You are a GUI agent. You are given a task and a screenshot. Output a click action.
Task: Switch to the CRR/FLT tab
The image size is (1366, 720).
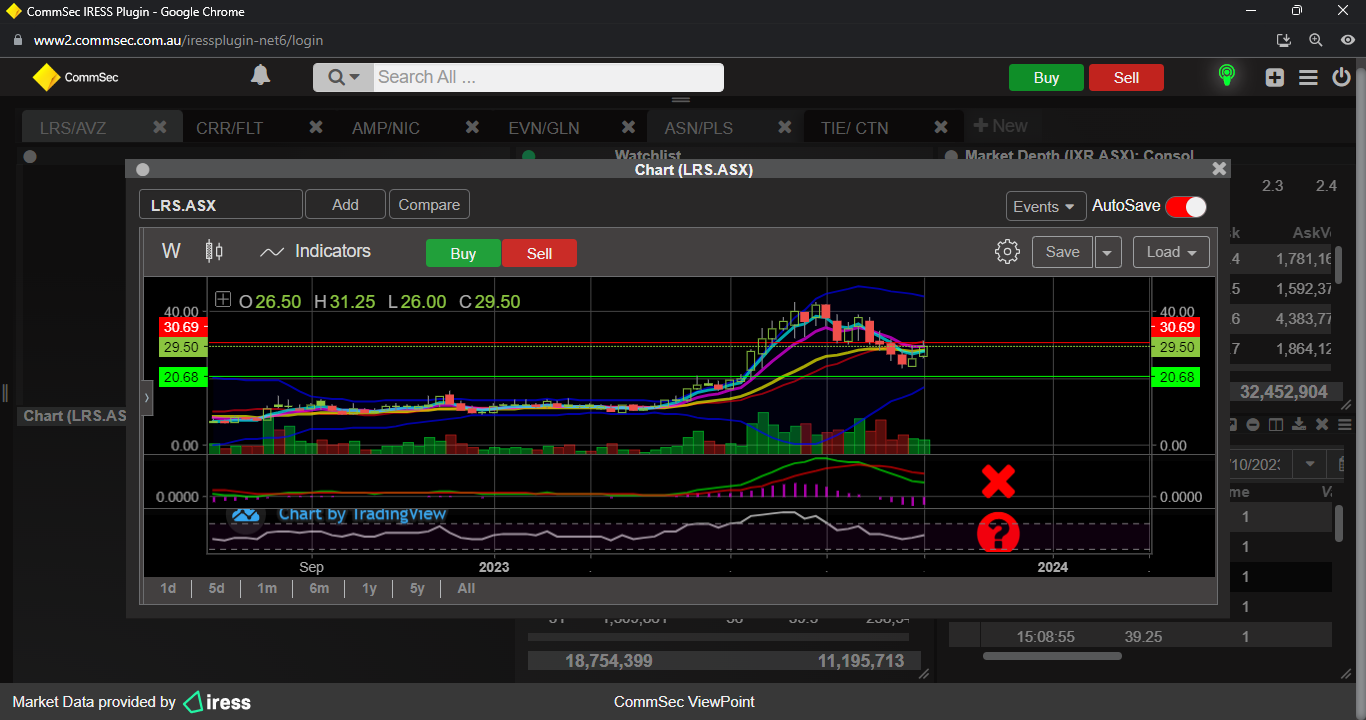tap(230, 128)
